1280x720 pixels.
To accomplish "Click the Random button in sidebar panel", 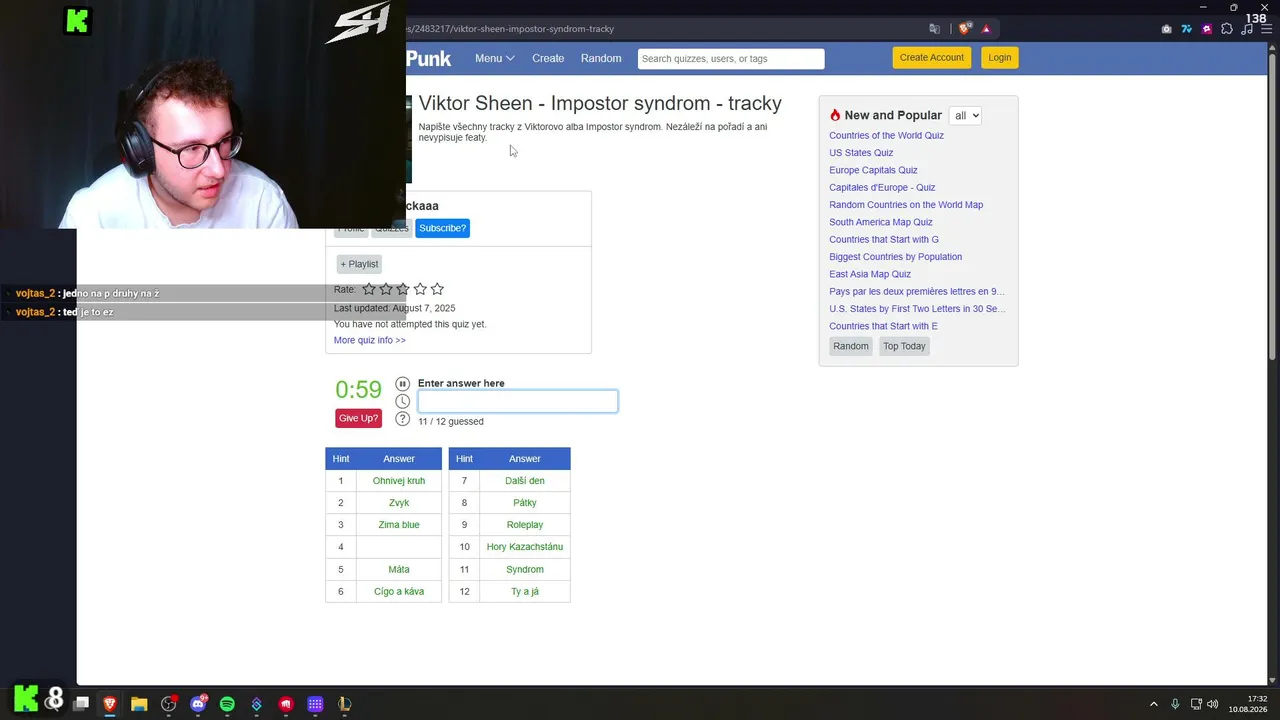I will pyautogui.click(x=851, y=346).
